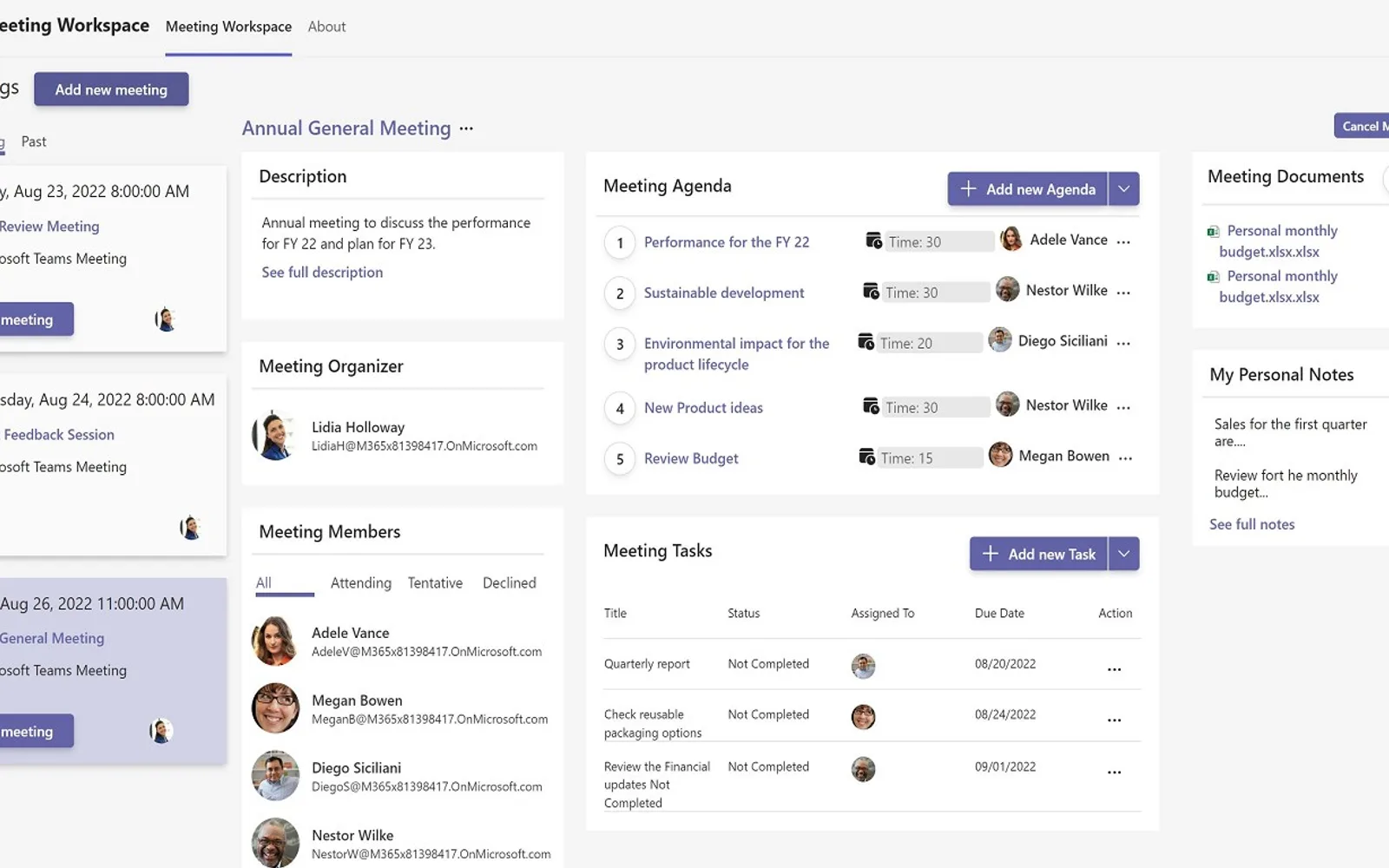This screenshot has width=1389, height=868.
Task: Filter members by Declined
Action: coord(510,583)
